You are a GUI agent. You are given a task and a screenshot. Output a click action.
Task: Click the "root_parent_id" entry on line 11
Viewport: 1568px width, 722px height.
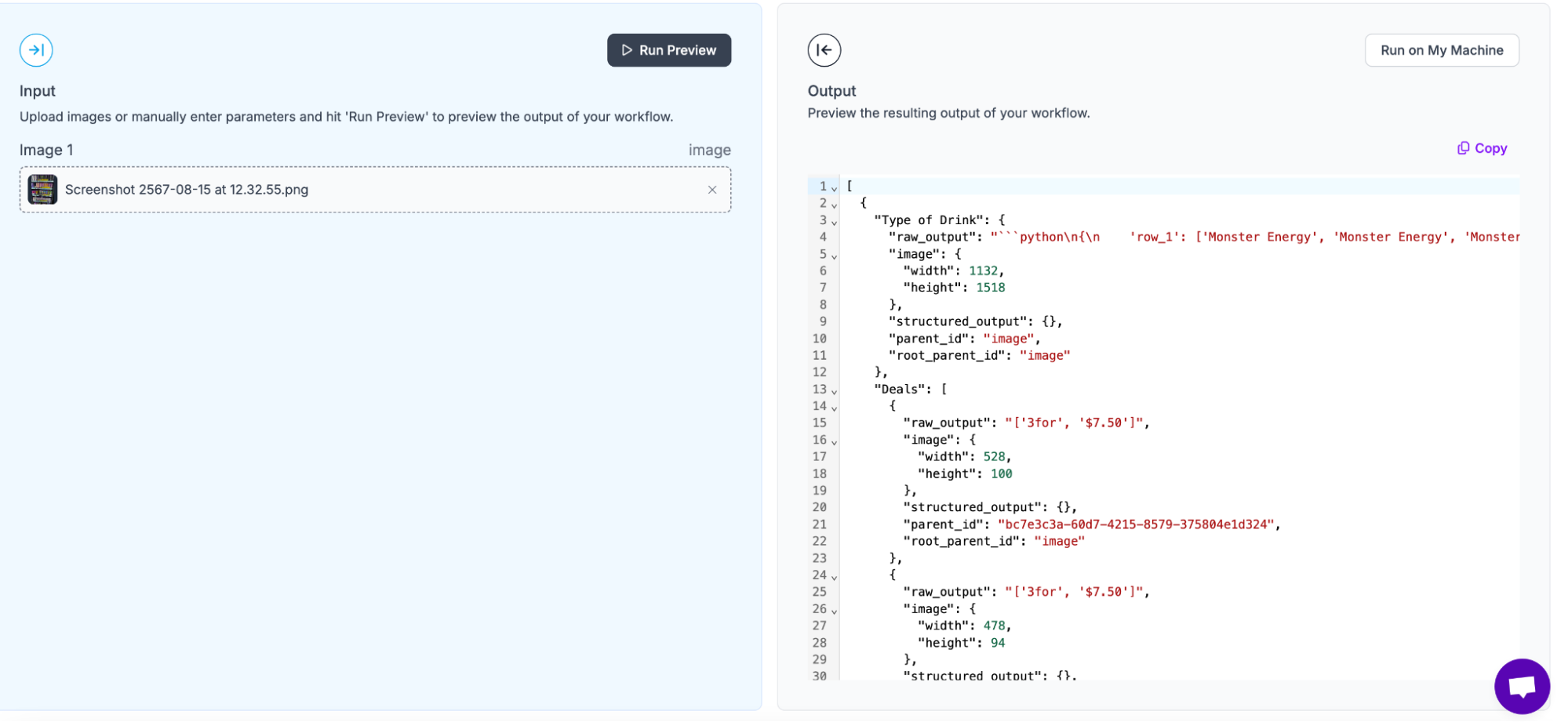pyautogui.click(x=979, y=355)
